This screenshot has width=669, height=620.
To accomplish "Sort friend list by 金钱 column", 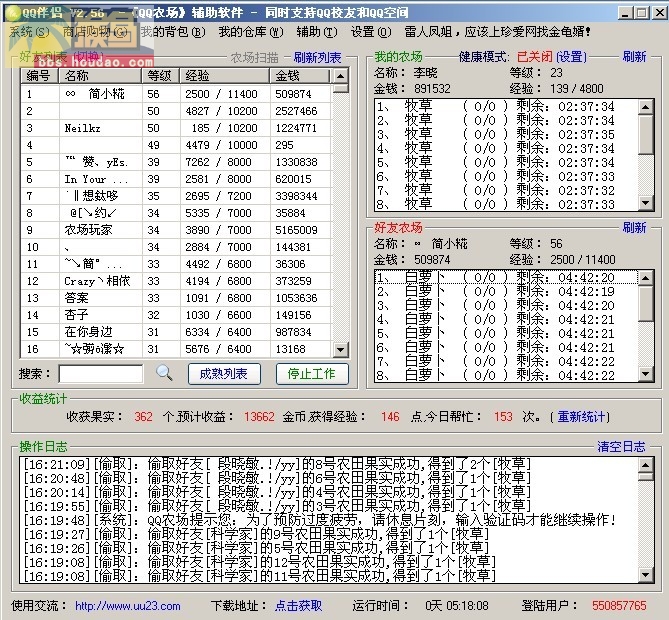I will coord(300,76).
